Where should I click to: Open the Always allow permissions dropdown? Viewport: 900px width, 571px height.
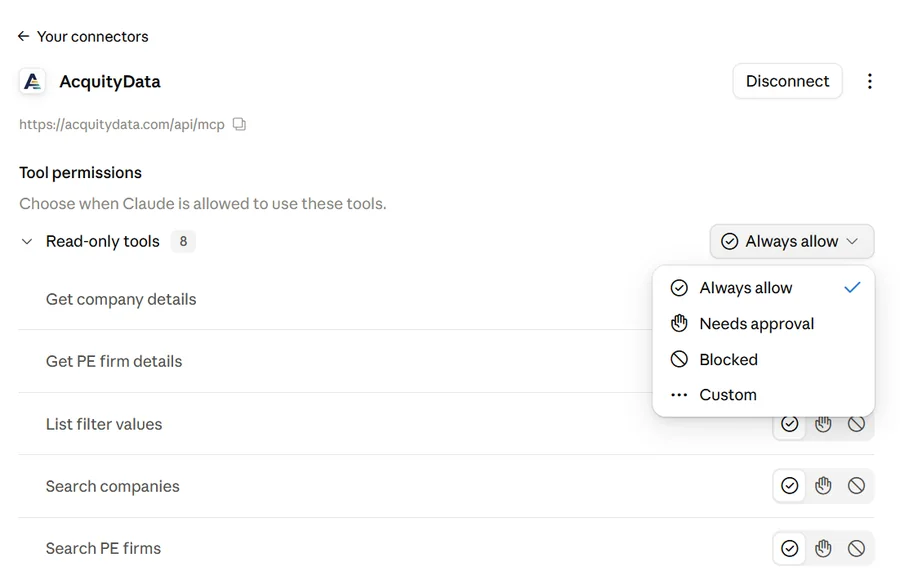point(792,242)
